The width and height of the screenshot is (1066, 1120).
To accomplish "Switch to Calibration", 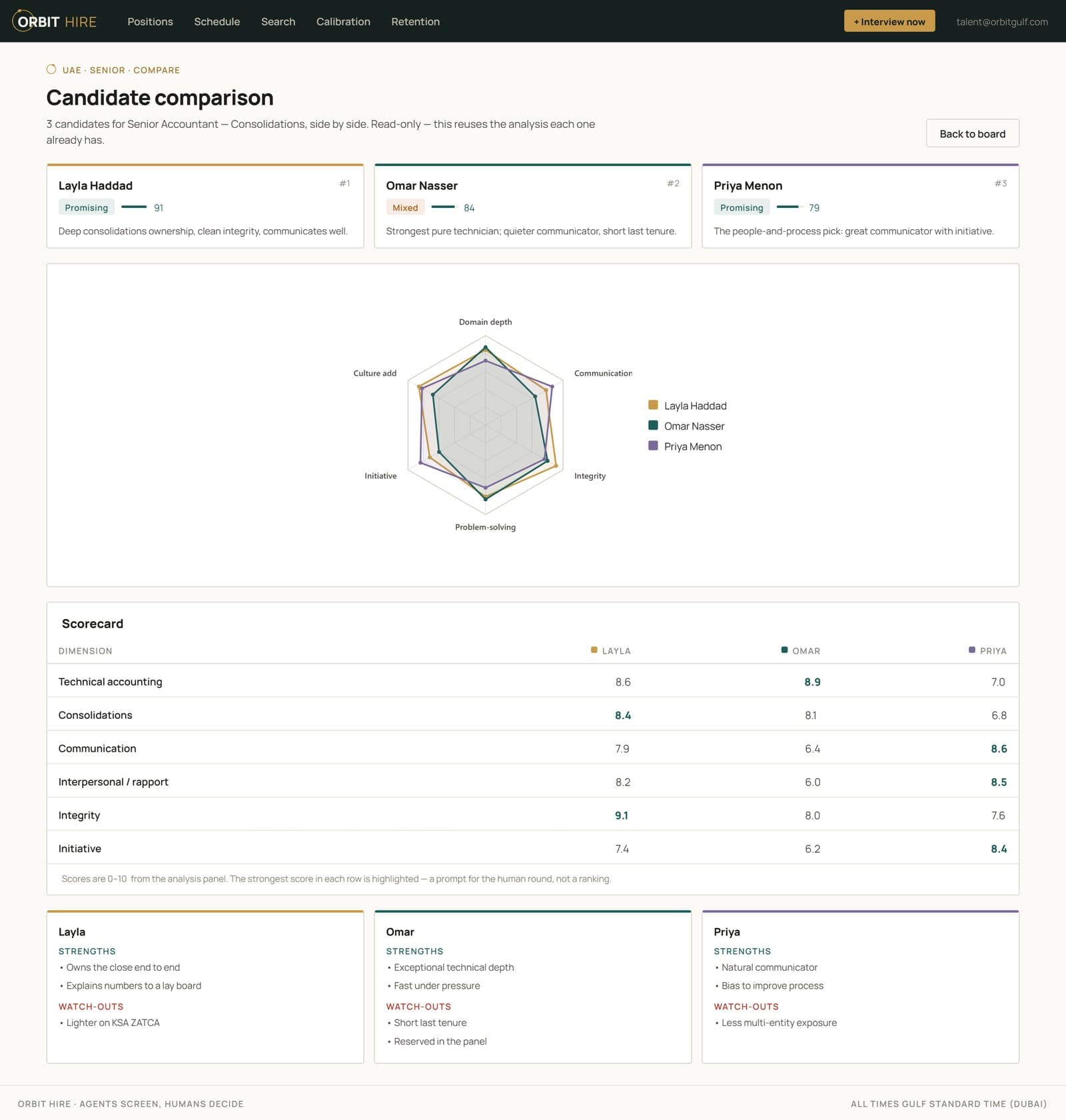I will [343, 21].
